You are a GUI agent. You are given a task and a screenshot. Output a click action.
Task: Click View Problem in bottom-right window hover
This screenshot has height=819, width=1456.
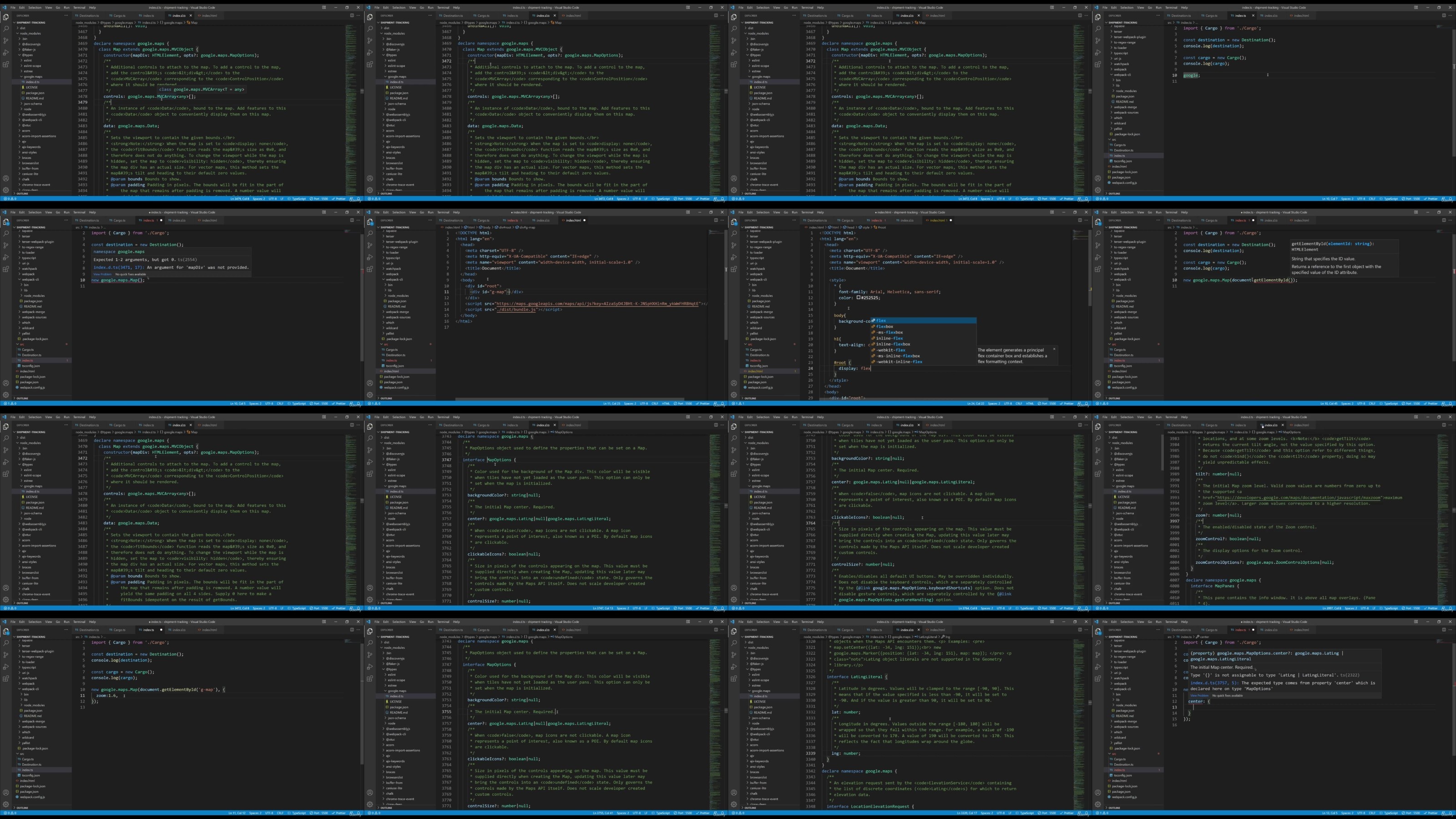pyautogui.click(x=1199, y=695)
